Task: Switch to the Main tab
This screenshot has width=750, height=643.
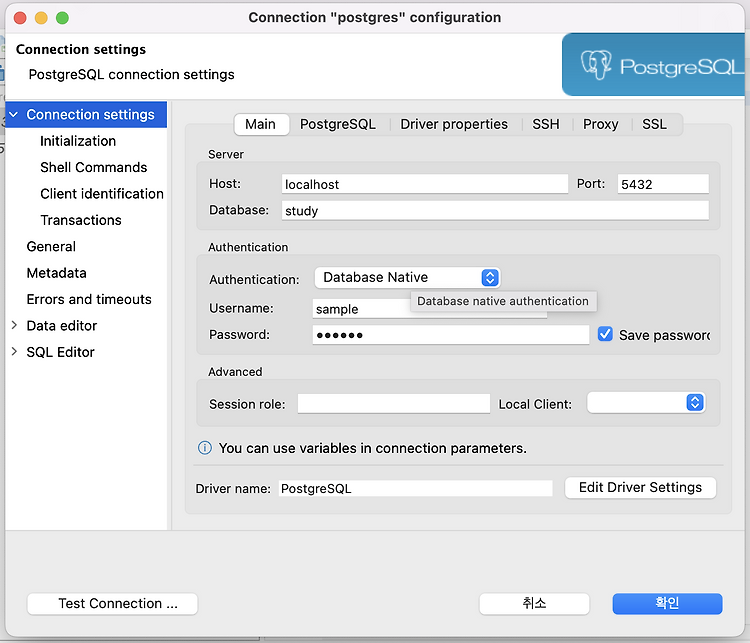Action: pos(261,124)
